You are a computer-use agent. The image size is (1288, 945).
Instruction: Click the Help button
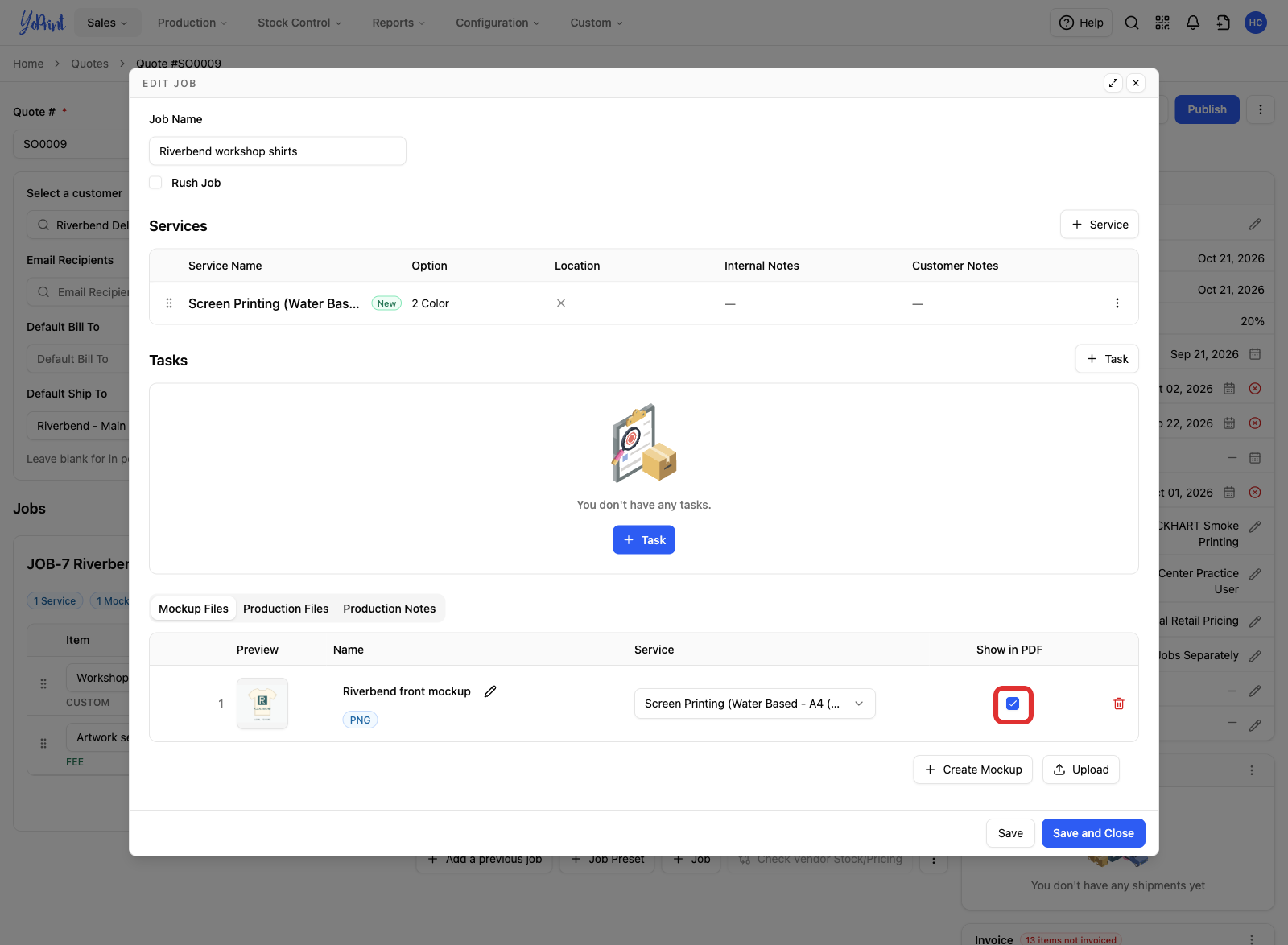tap(1081, 23)
